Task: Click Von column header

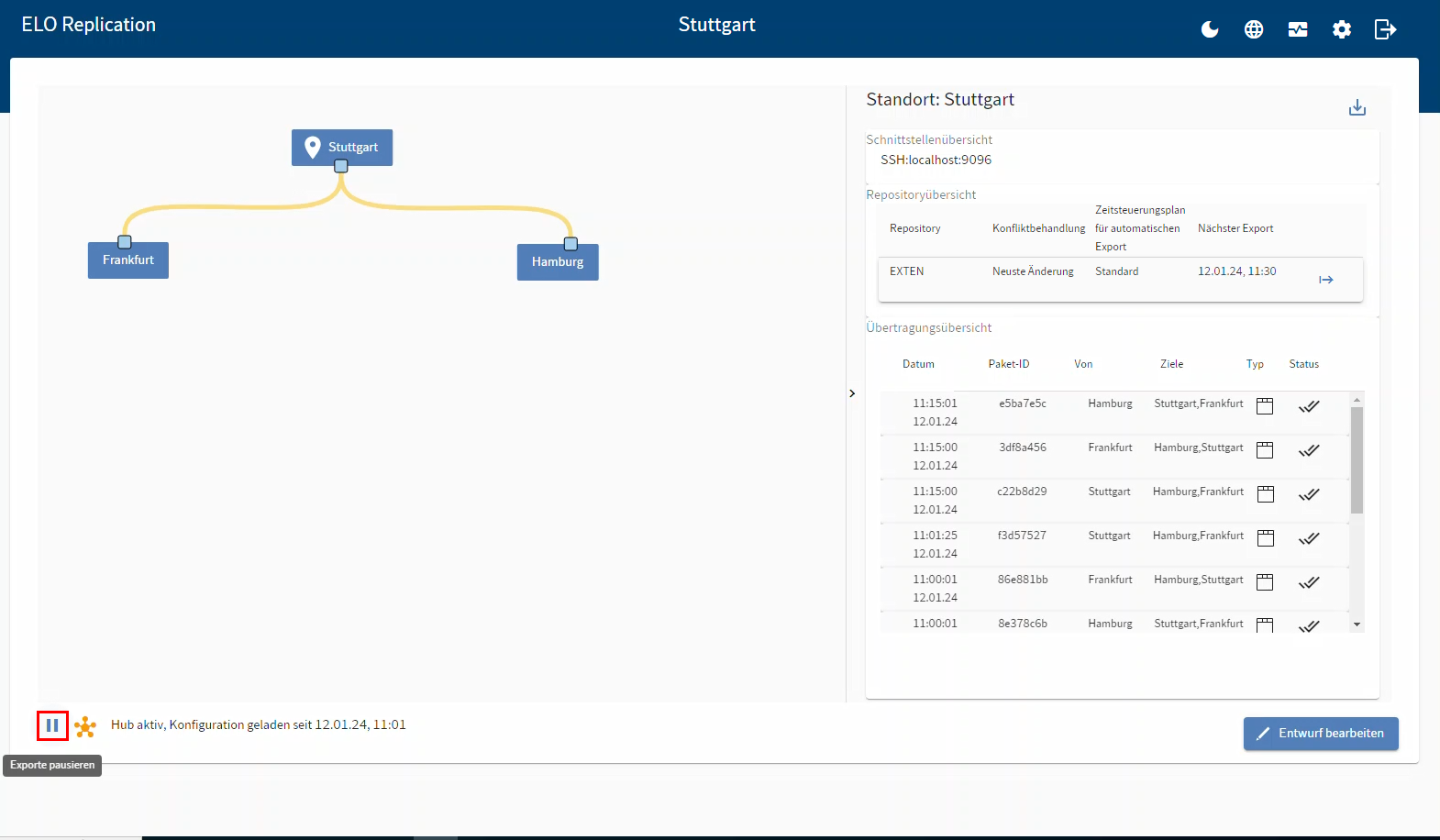Action: pyautogui.click(x=1083, y=364)
